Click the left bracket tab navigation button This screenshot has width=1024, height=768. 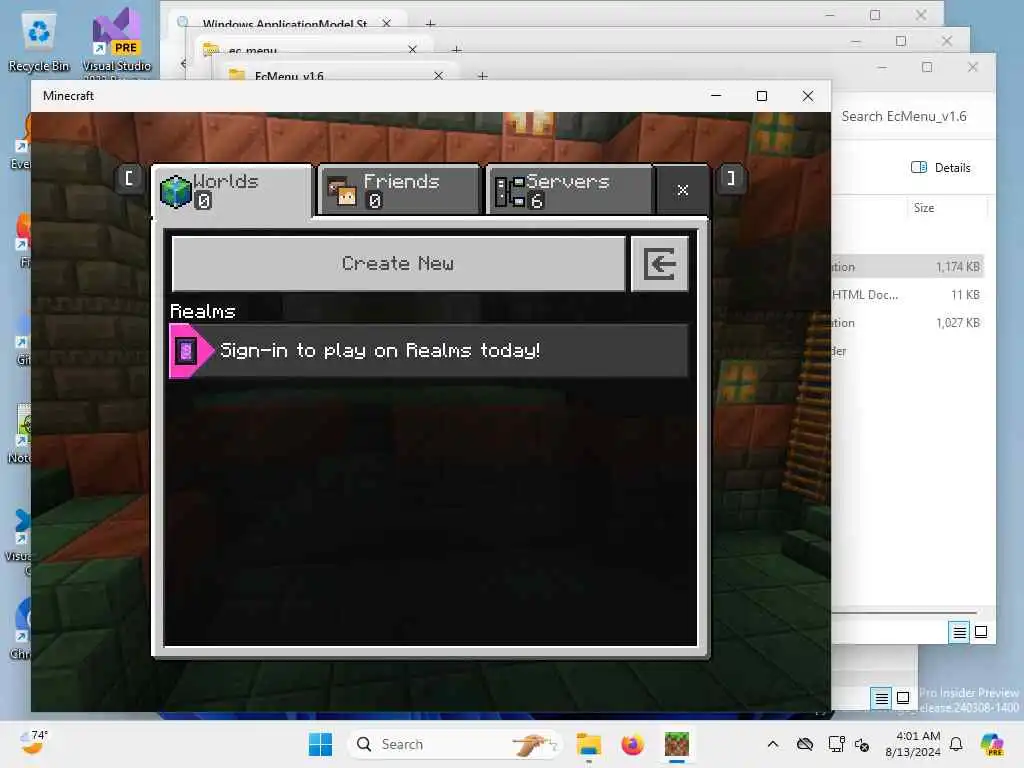pos(129,178)
